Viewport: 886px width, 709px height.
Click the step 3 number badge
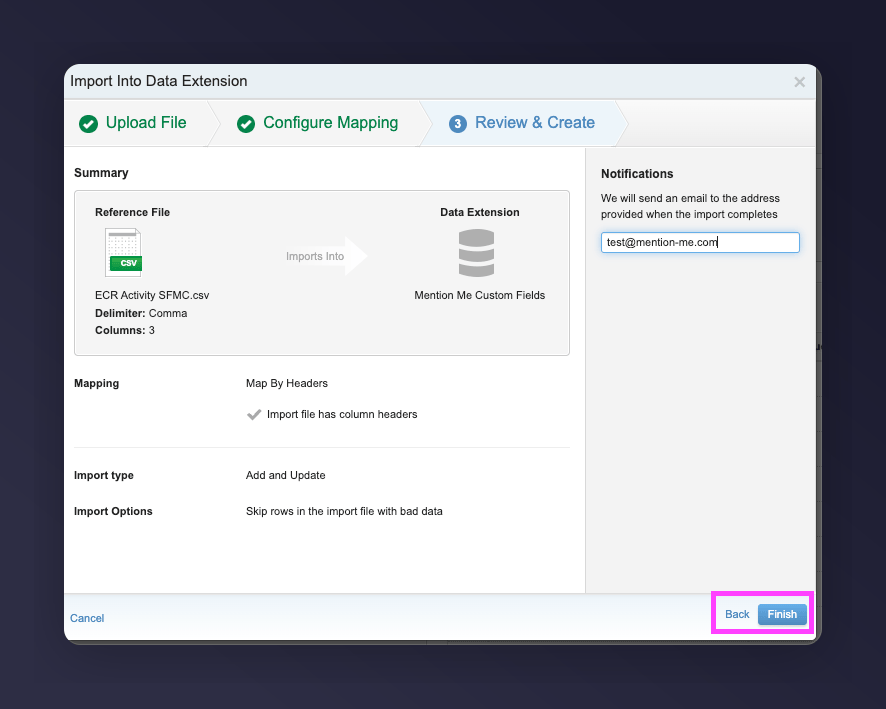click(x=458, y=124)
